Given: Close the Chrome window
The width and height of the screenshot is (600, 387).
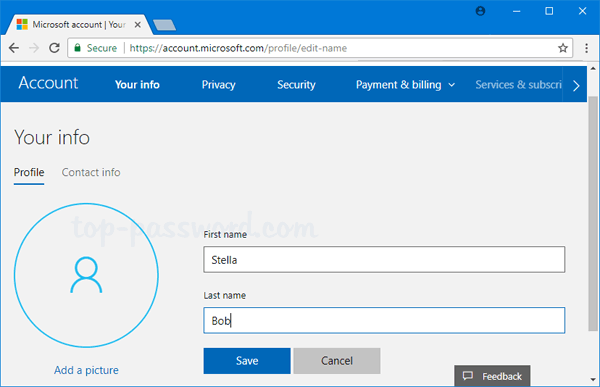Looking at the screenshot, I should pyautogui.click(x=582, y=11).
